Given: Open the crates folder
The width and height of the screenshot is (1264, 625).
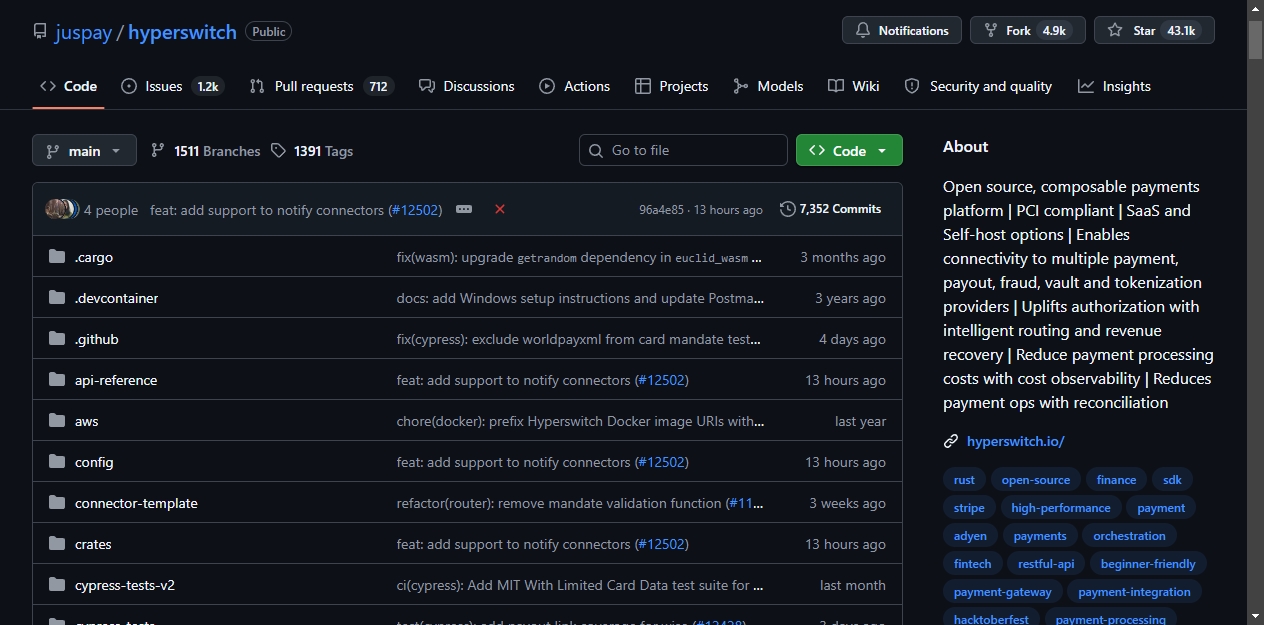Looking at the screenshot, I should click(x=93, y=544).
